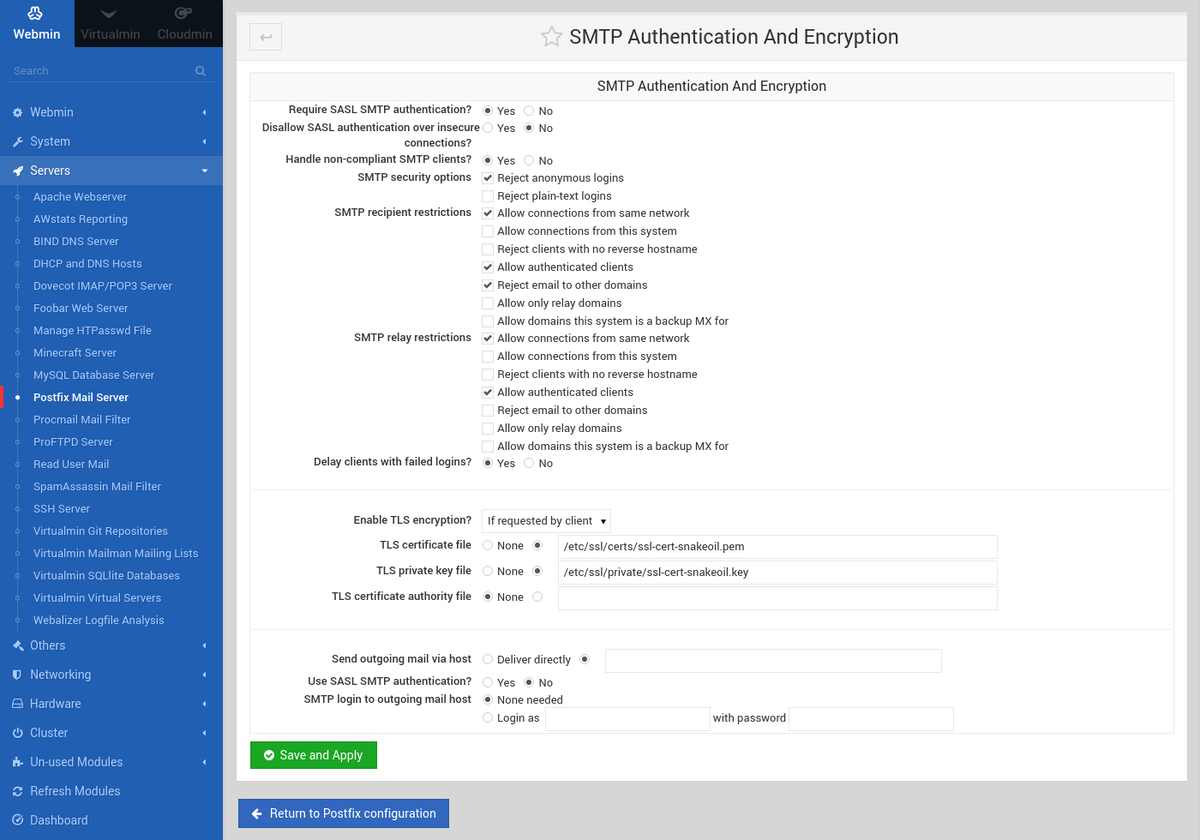Select No for Delay clients with failed logins
The width and height of the screenshot is (1200, 840).
529,463
